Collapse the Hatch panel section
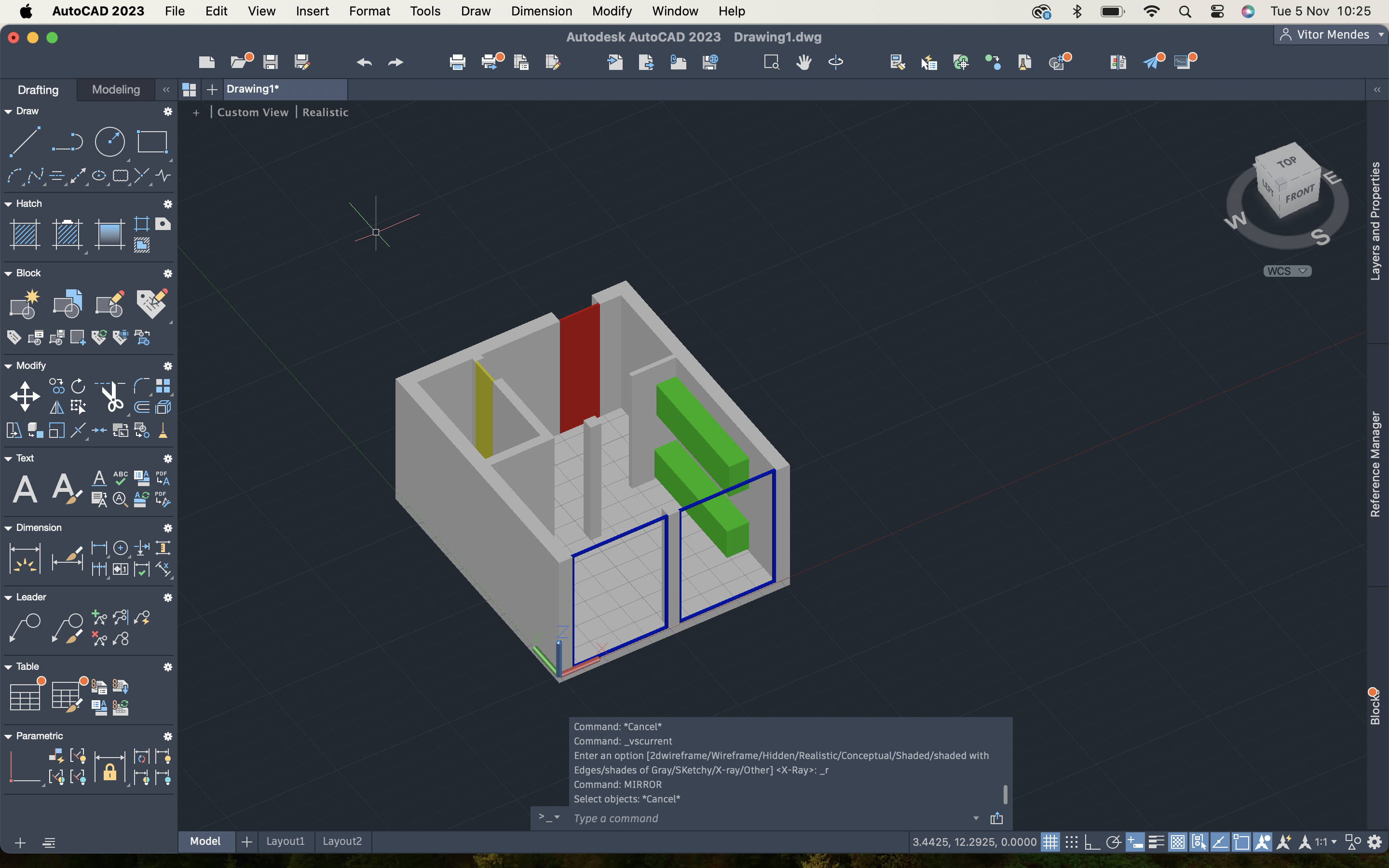The image size is (1389, 868). point(8,204)
